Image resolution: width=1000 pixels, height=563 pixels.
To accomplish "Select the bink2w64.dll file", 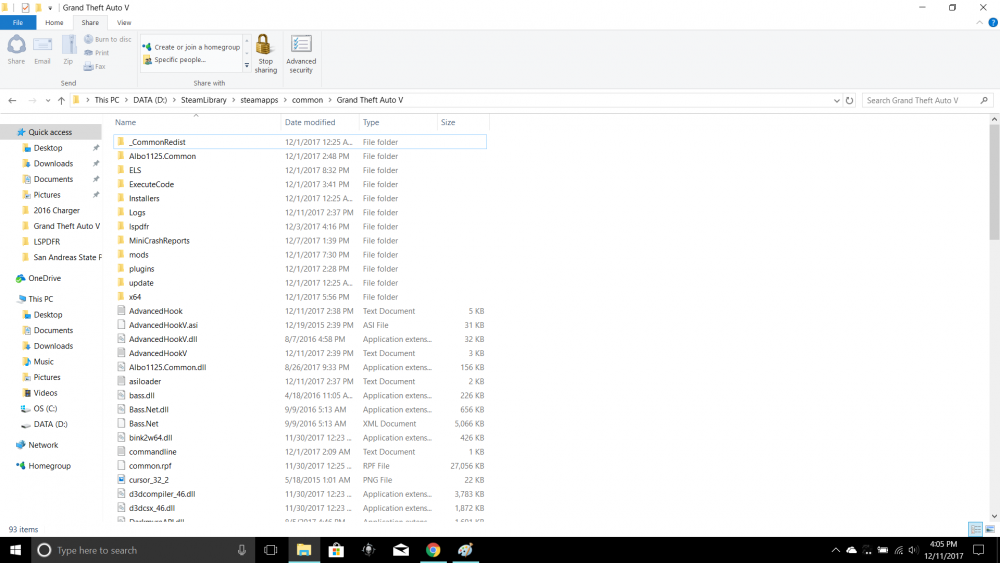I will (300, 437).
